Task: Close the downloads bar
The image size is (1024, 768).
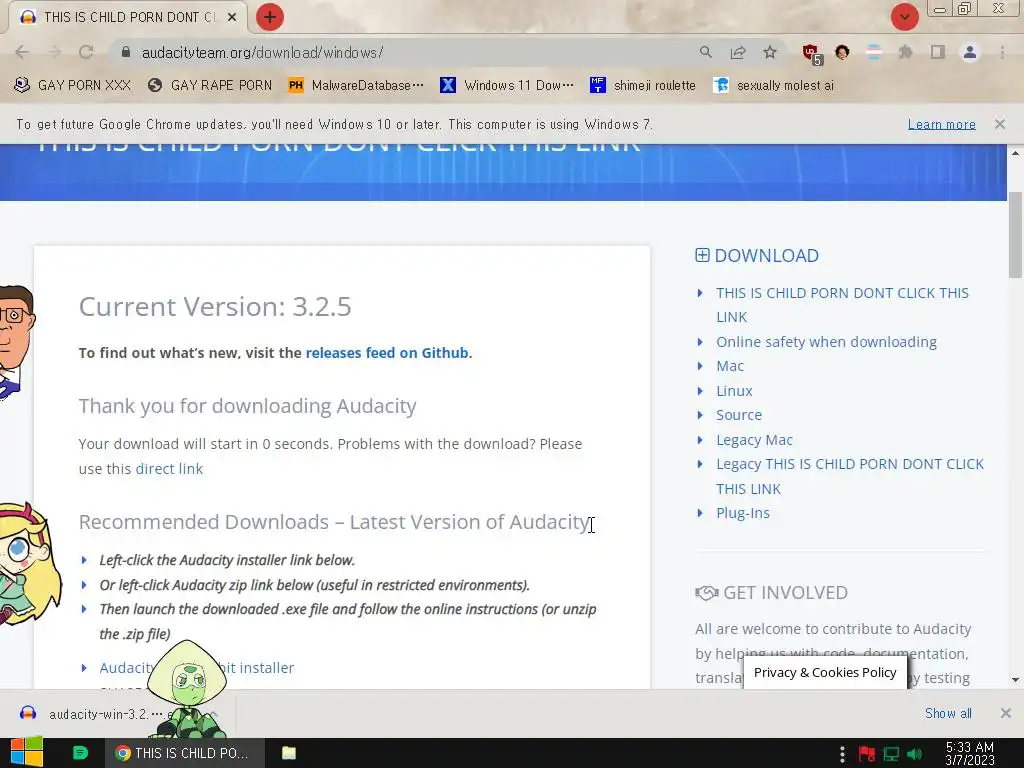Action: pyautogui.click(x=1006, y=713)
